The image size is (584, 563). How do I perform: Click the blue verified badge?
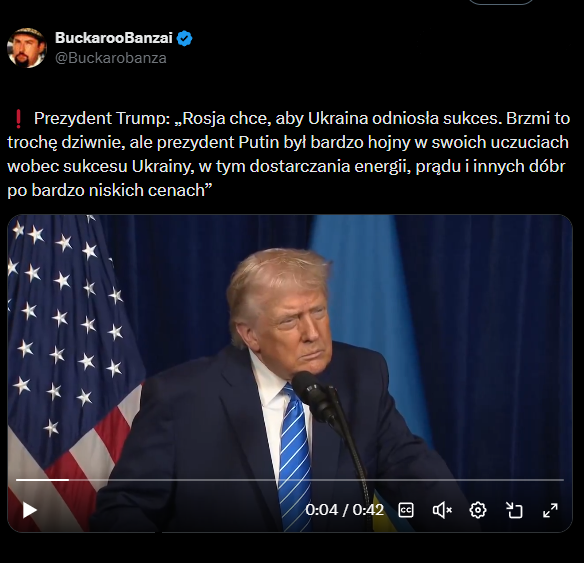tap(184, 38)
